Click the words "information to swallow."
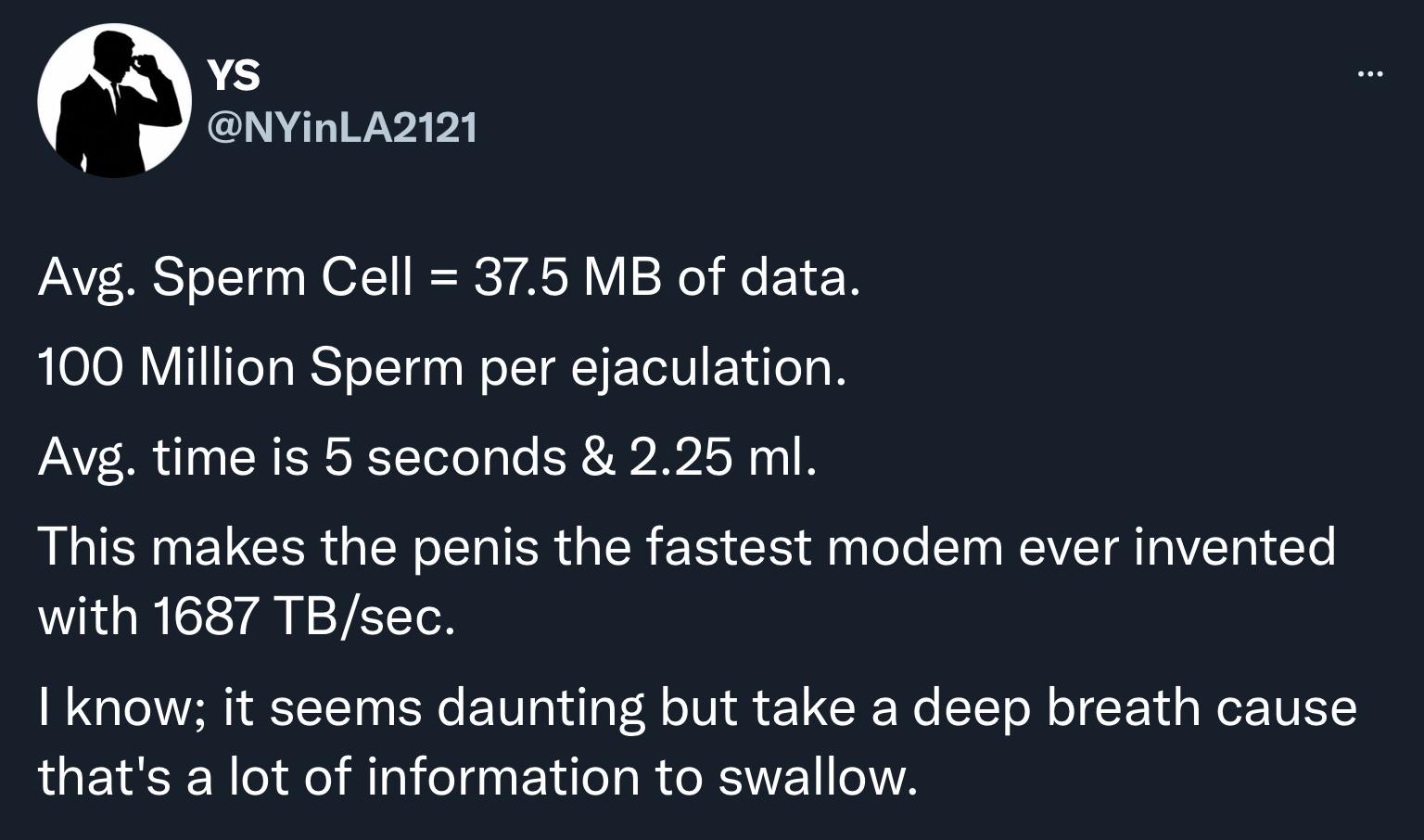 click(642, 777)
